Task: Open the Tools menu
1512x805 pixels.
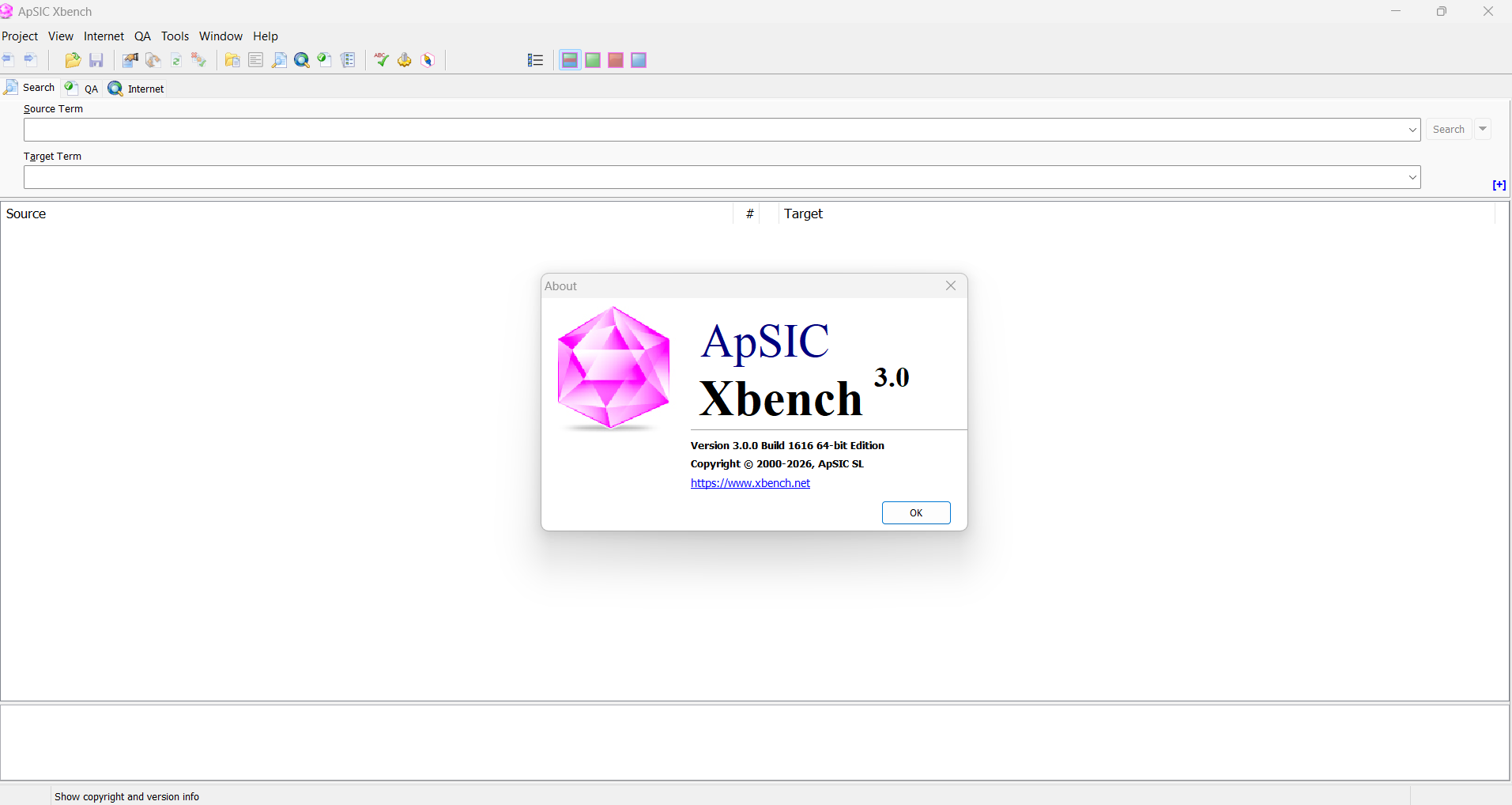Action: click(x=175, y=36)
